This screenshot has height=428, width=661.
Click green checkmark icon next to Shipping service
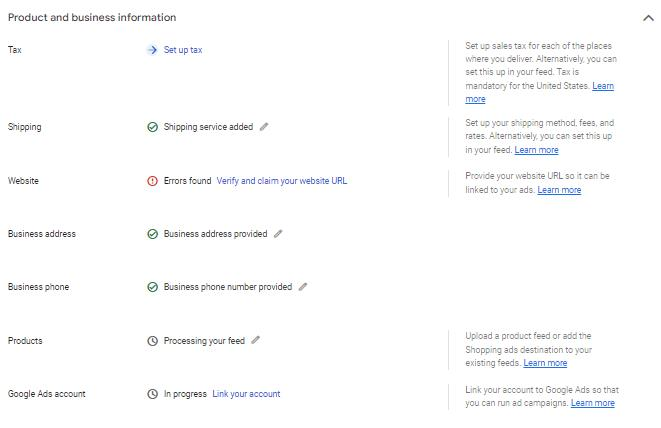point(152,127)
